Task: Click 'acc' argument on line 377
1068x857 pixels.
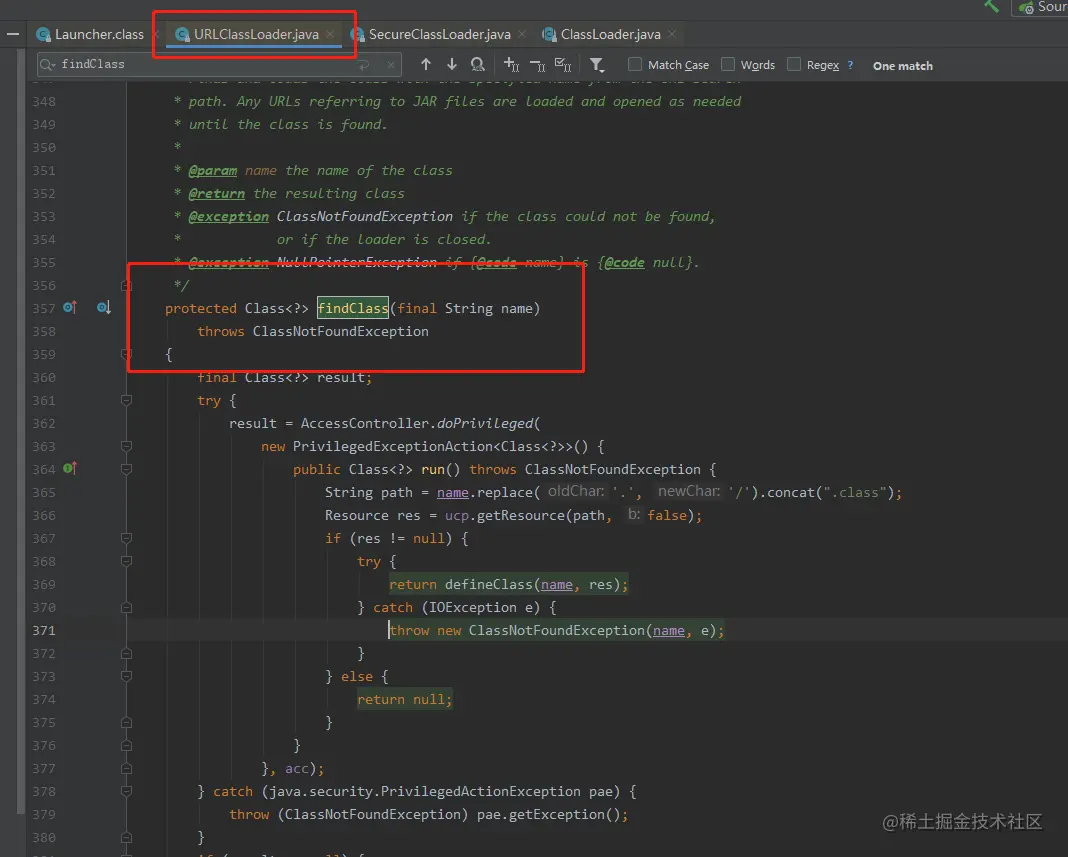Action: [296, 768]
